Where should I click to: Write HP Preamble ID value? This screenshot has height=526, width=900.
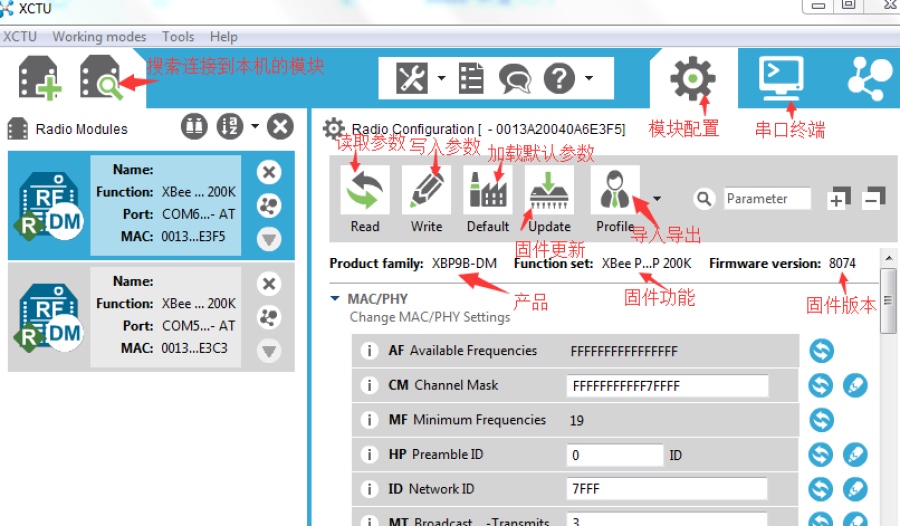coord(855,455)
